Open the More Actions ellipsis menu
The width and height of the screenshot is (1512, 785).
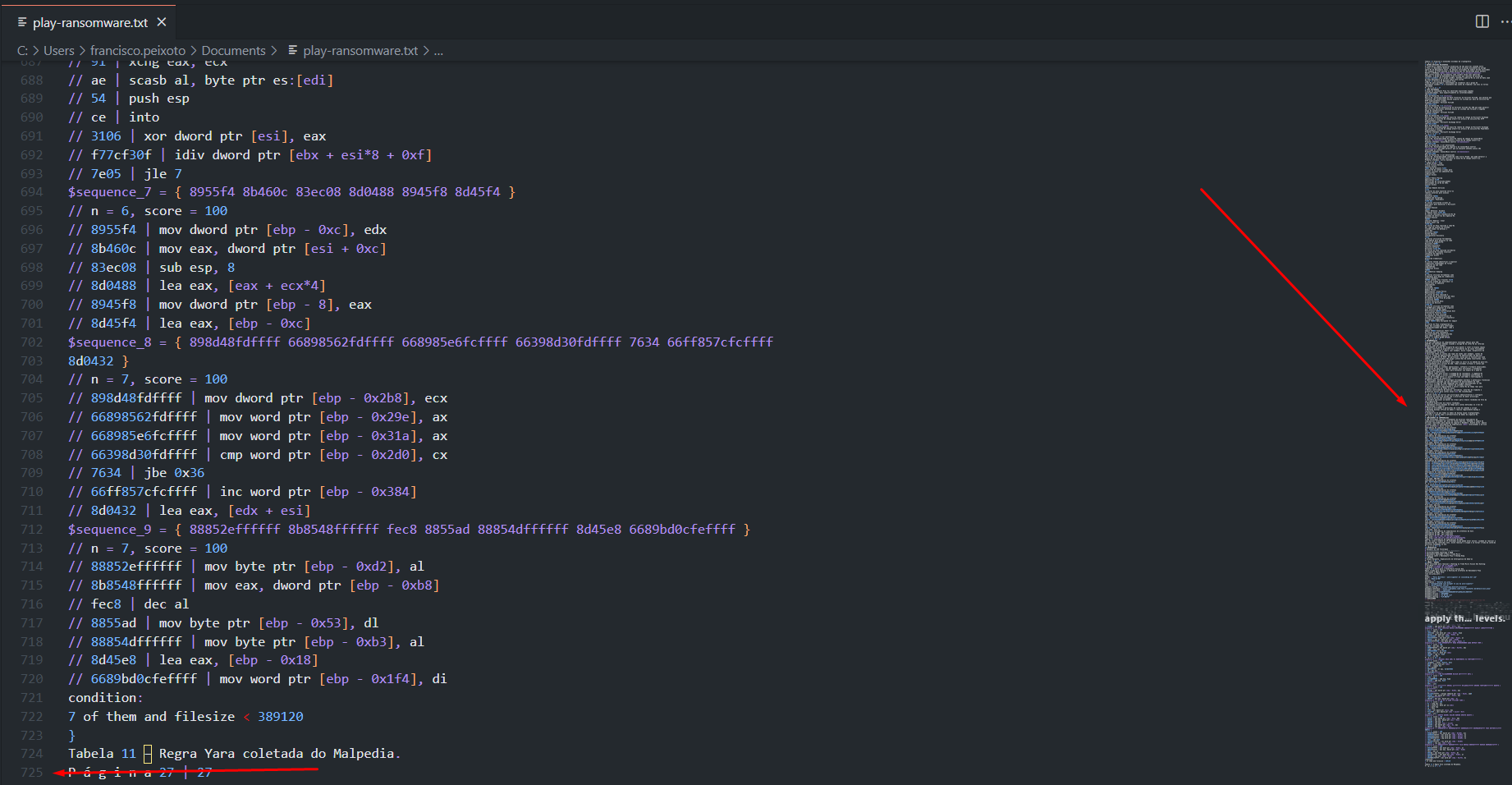click(x=1505, y=21)
